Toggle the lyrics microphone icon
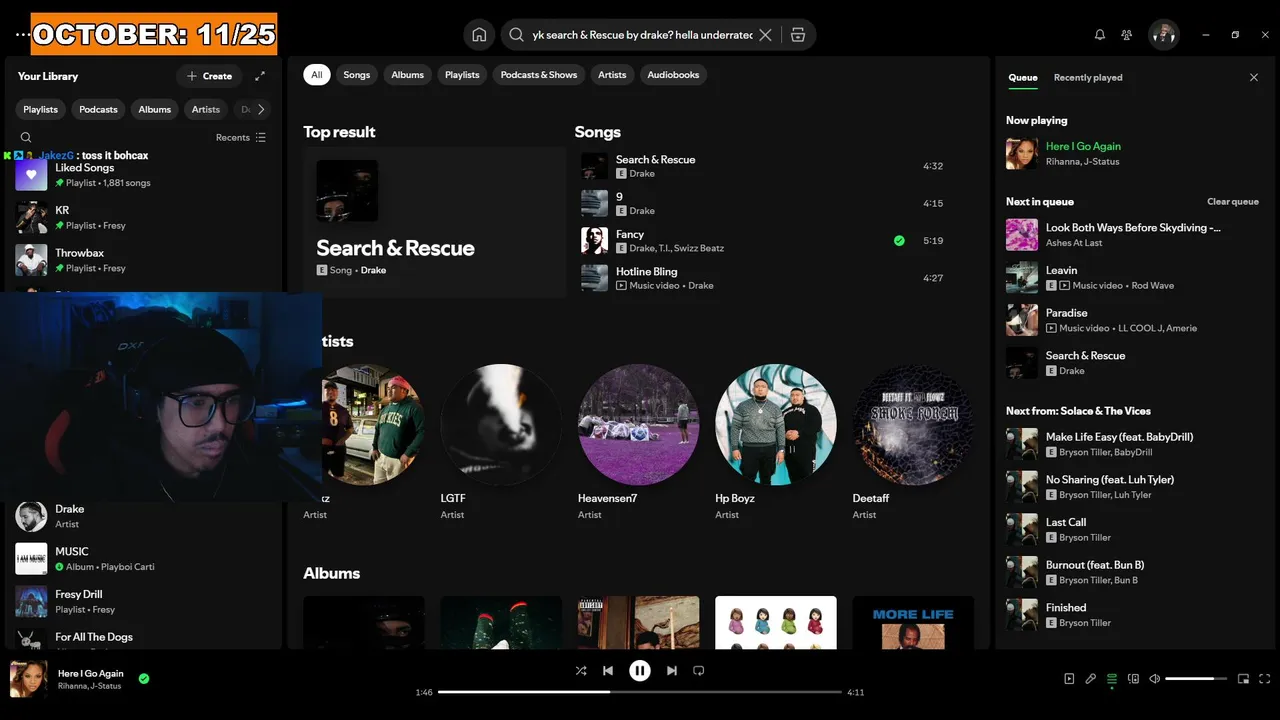Viewport: 1280px width, 720px height. click(x=1091, y=679)
